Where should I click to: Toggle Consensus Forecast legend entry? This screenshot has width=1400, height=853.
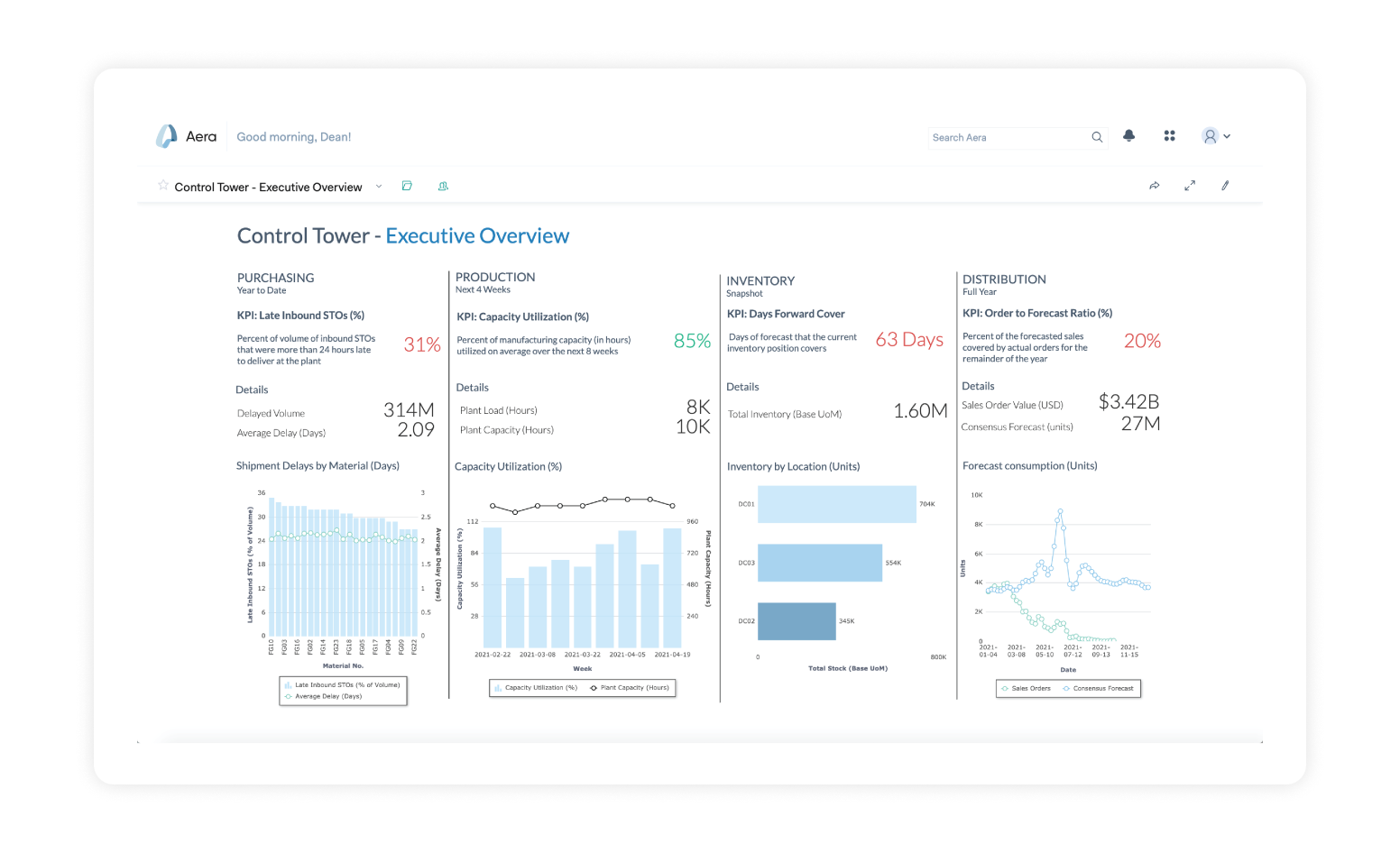click(x=1098, y=688)
